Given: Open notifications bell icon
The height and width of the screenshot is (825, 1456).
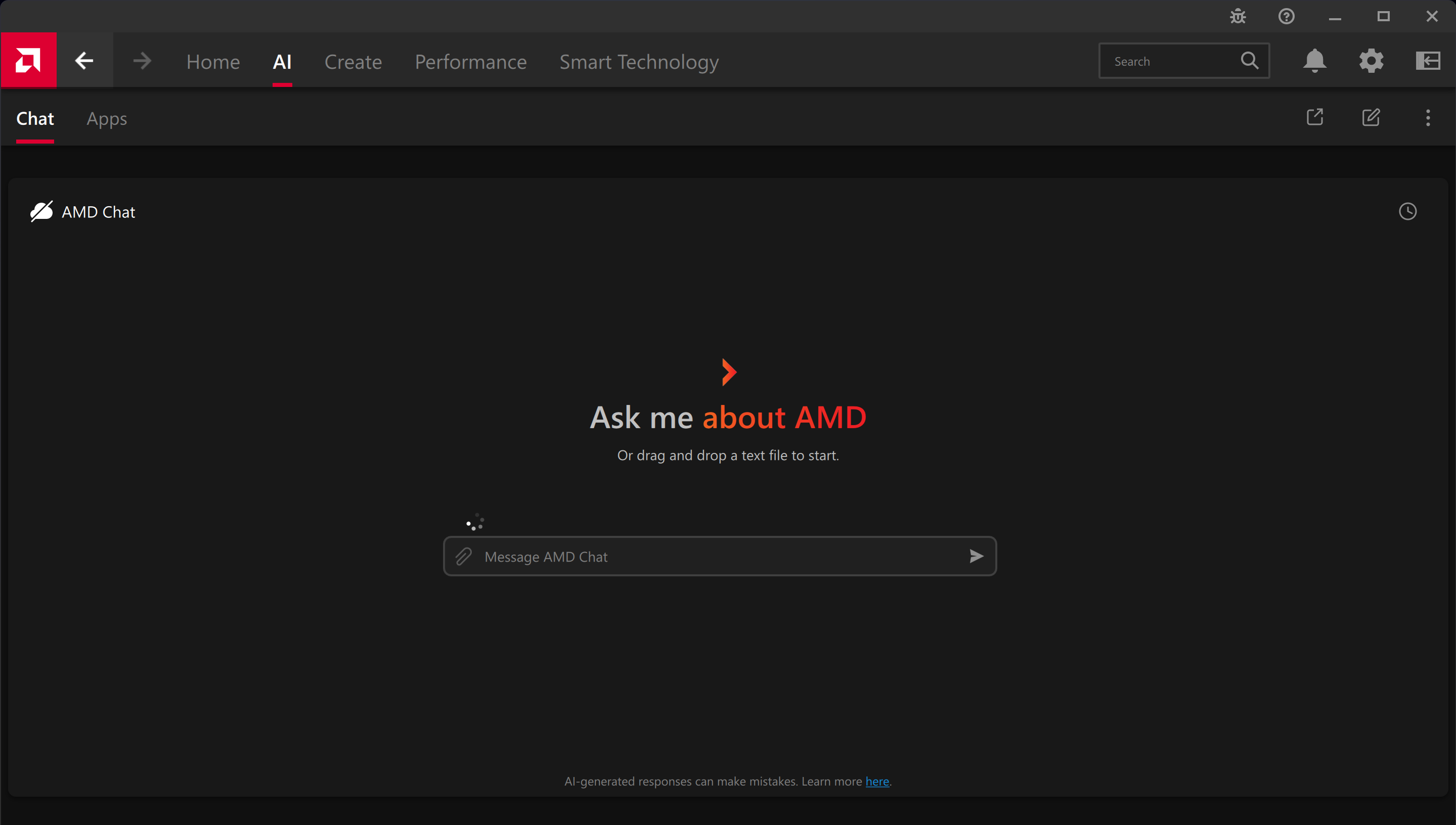Looking at the screenshot, I should click(x=1314, y=61).
